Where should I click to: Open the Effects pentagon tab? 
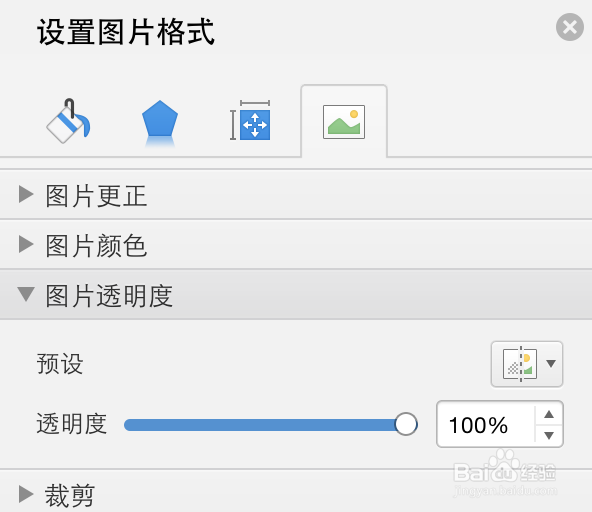[160, 123]
